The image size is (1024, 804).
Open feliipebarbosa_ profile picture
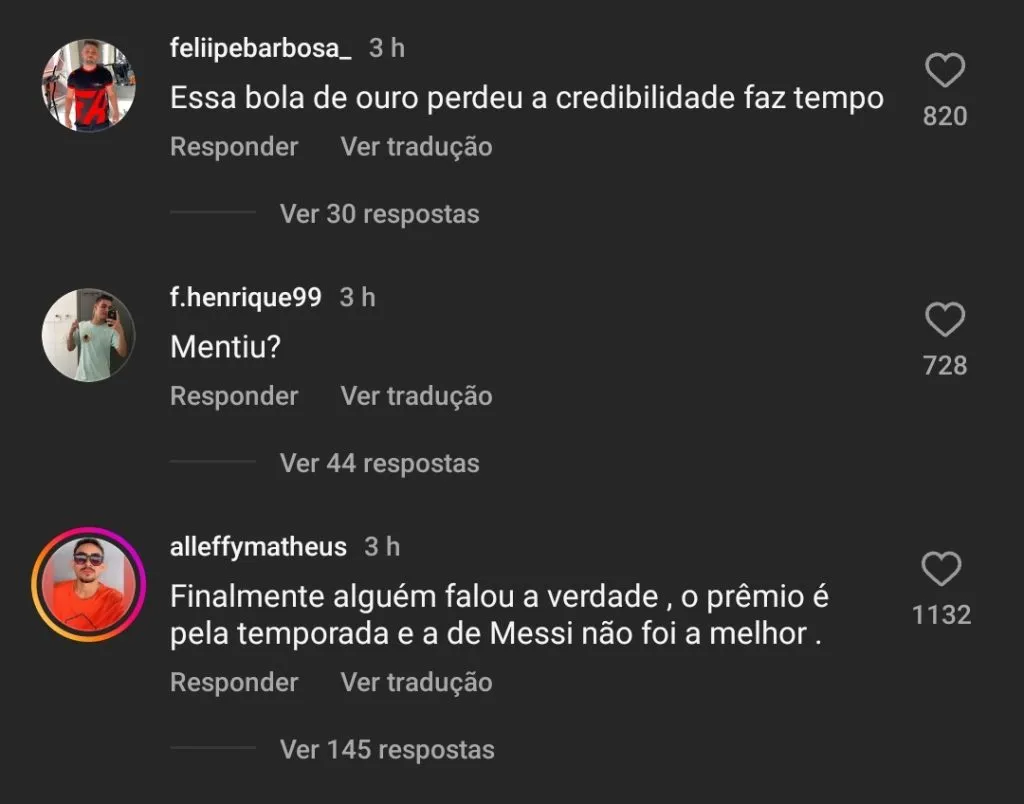coord(89,86)
